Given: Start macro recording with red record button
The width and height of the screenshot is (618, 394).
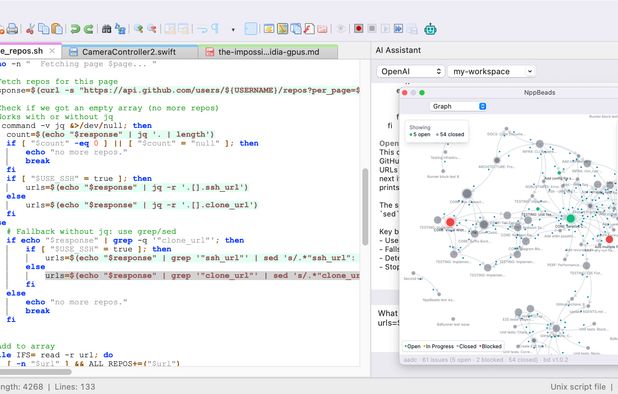Looking at the screenshot, I should pos(359,29).
